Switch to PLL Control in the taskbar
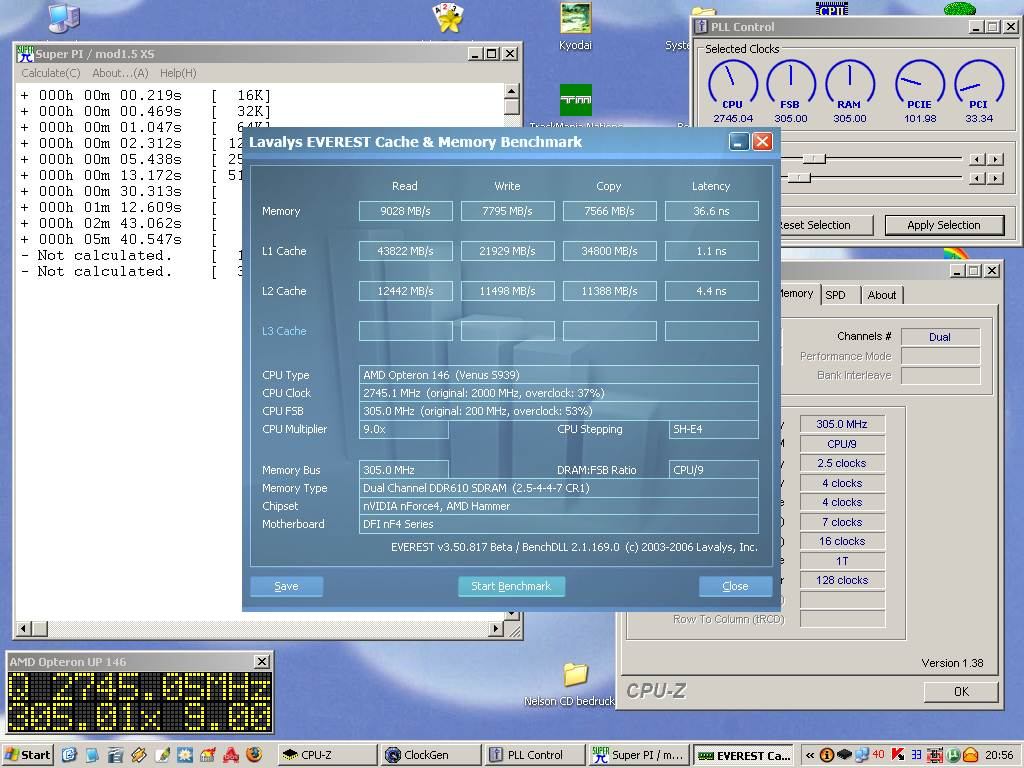This screenshot has height=768, width=1024. point(534,755)
